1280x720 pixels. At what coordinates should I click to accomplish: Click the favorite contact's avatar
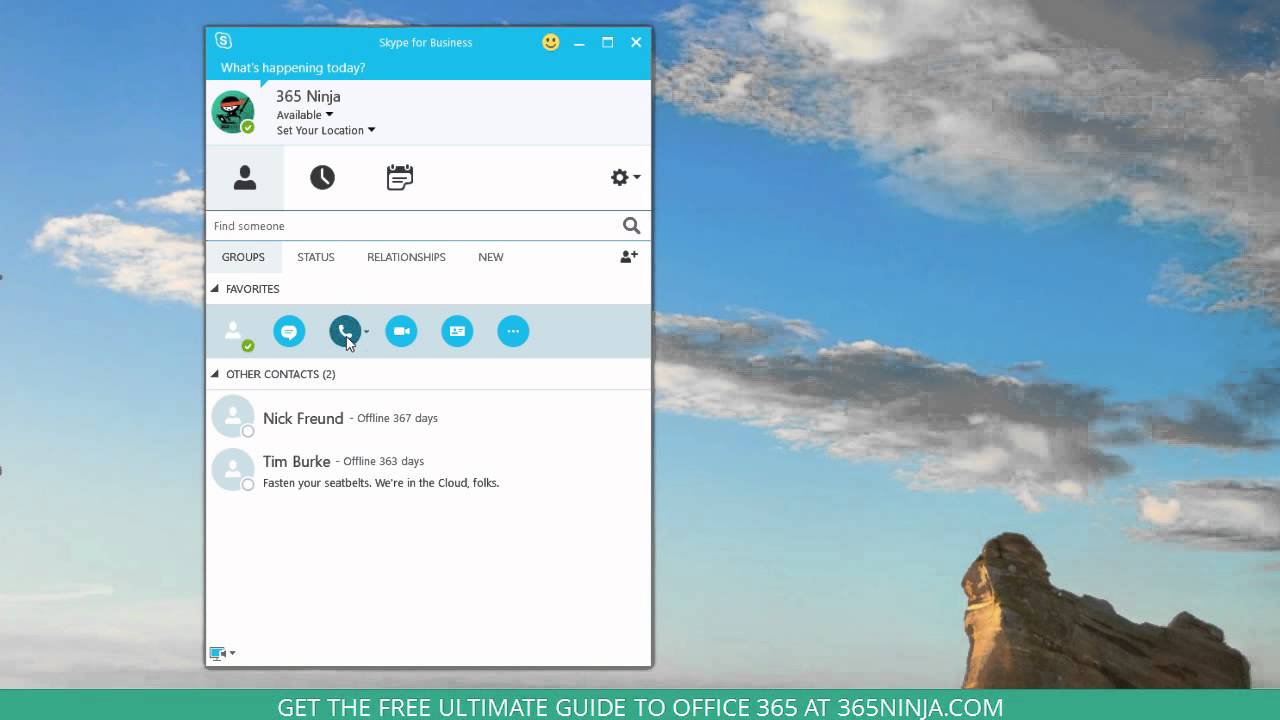tap(234, 332)
